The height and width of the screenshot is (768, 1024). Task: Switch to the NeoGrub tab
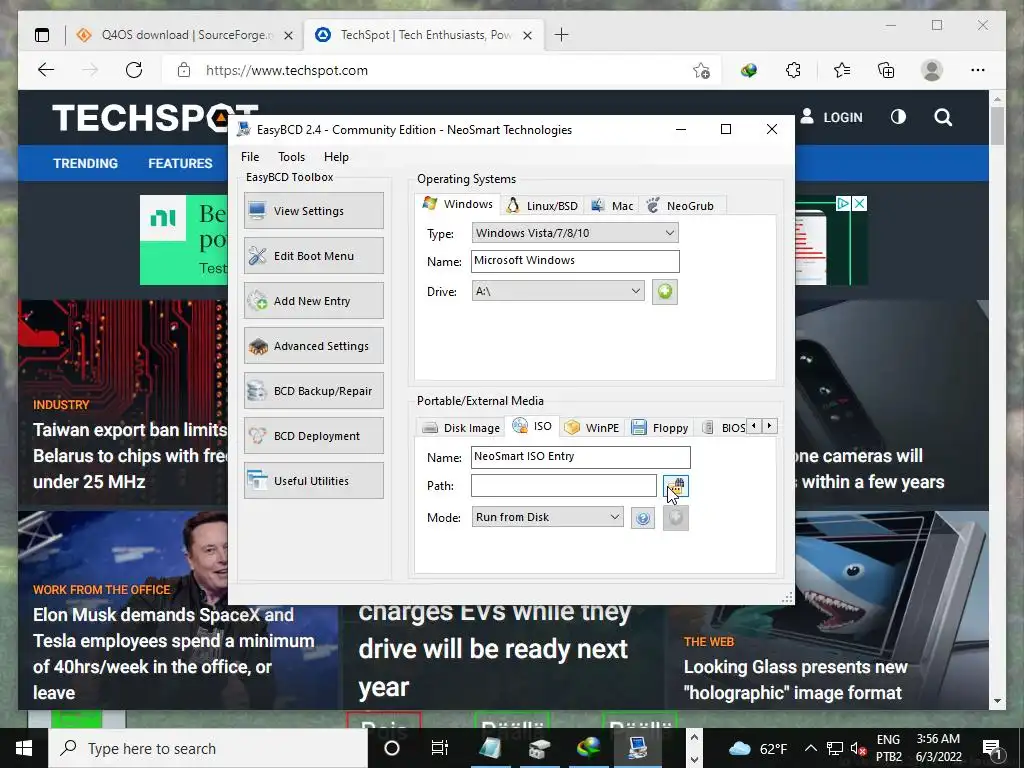pos(681,206)
